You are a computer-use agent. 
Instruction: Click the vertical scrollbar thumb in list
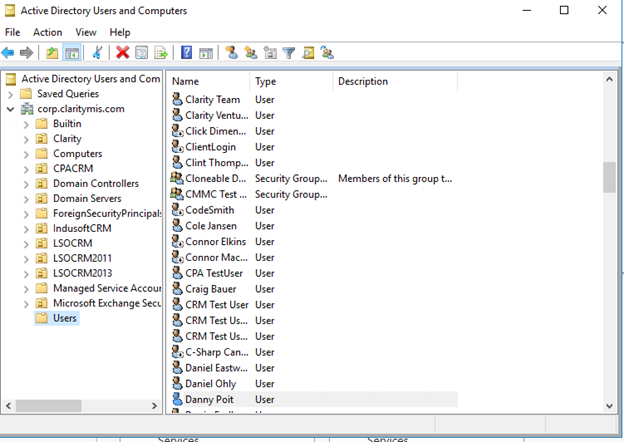pos(609,177)
